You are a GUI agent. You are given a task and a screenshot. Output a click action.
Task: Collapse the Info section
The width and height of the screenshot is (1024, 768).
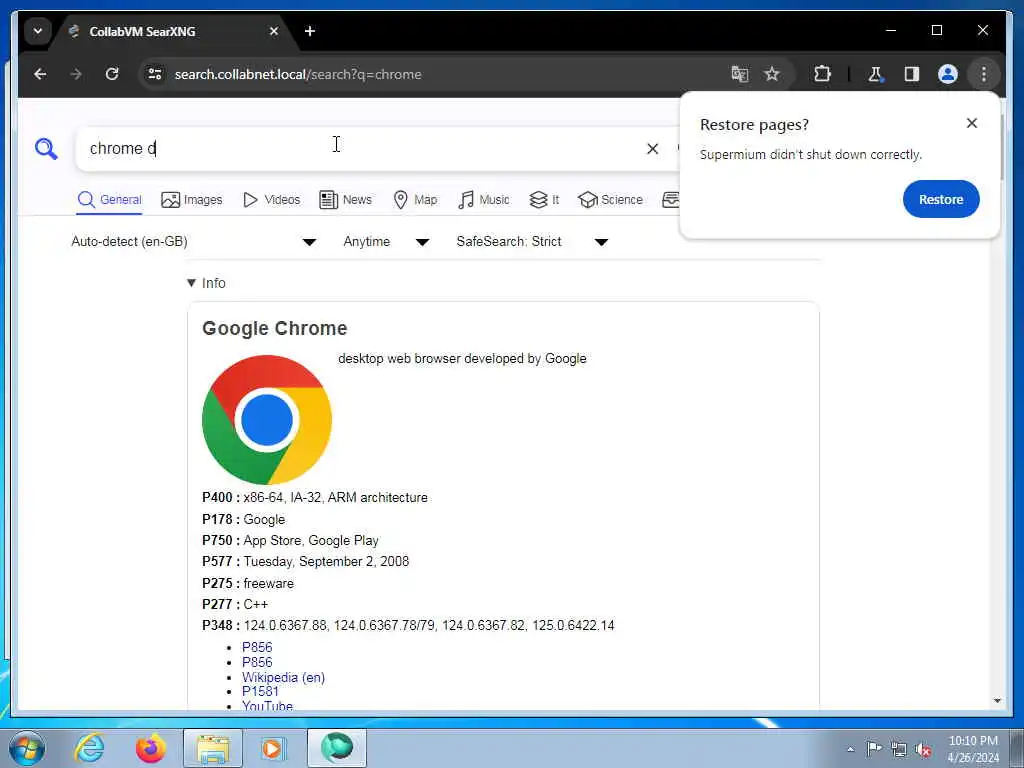coord(206,283)
